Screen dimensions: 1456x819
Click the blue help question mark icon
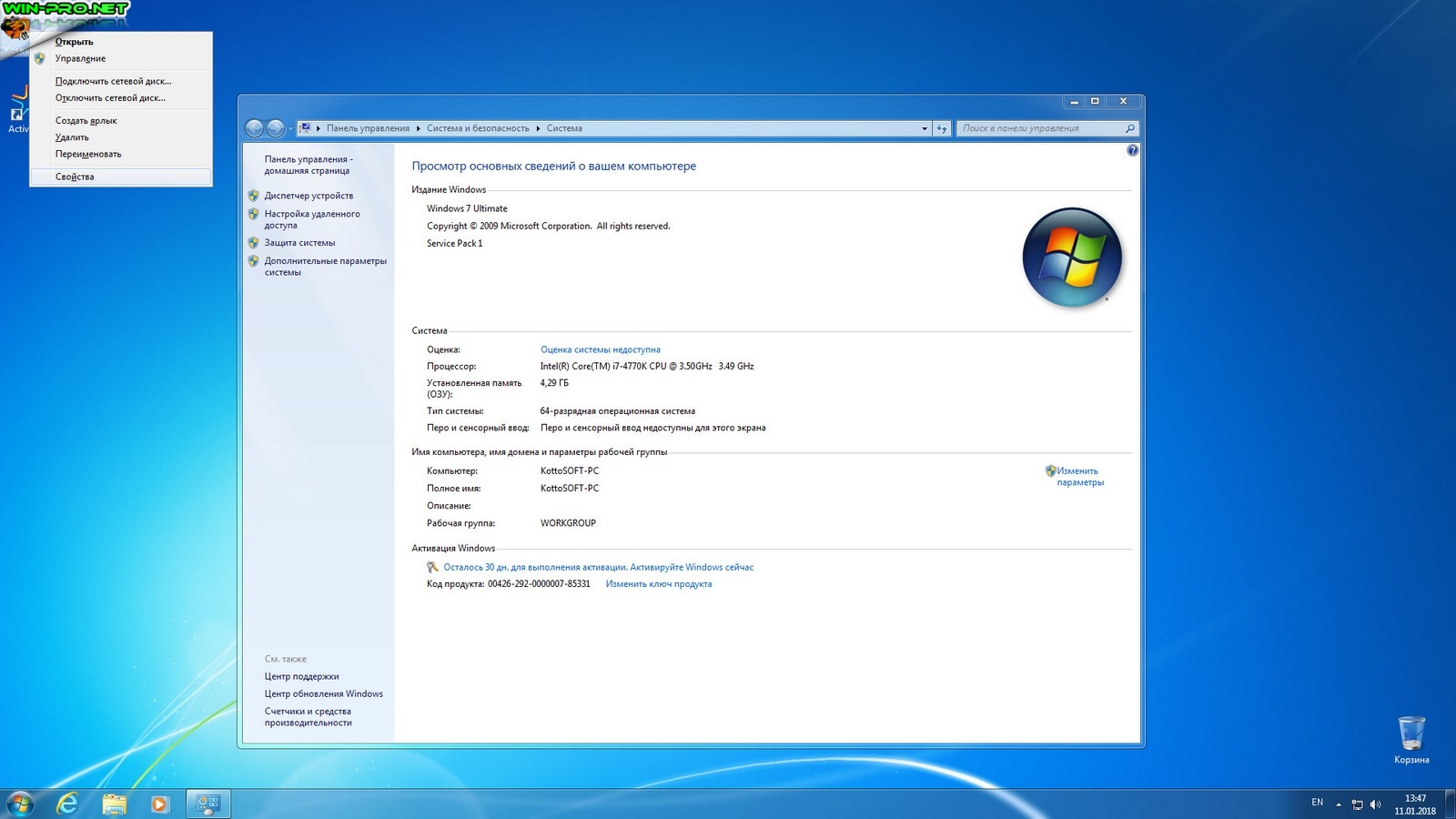pyautogui.click(x=1132, y=150)
